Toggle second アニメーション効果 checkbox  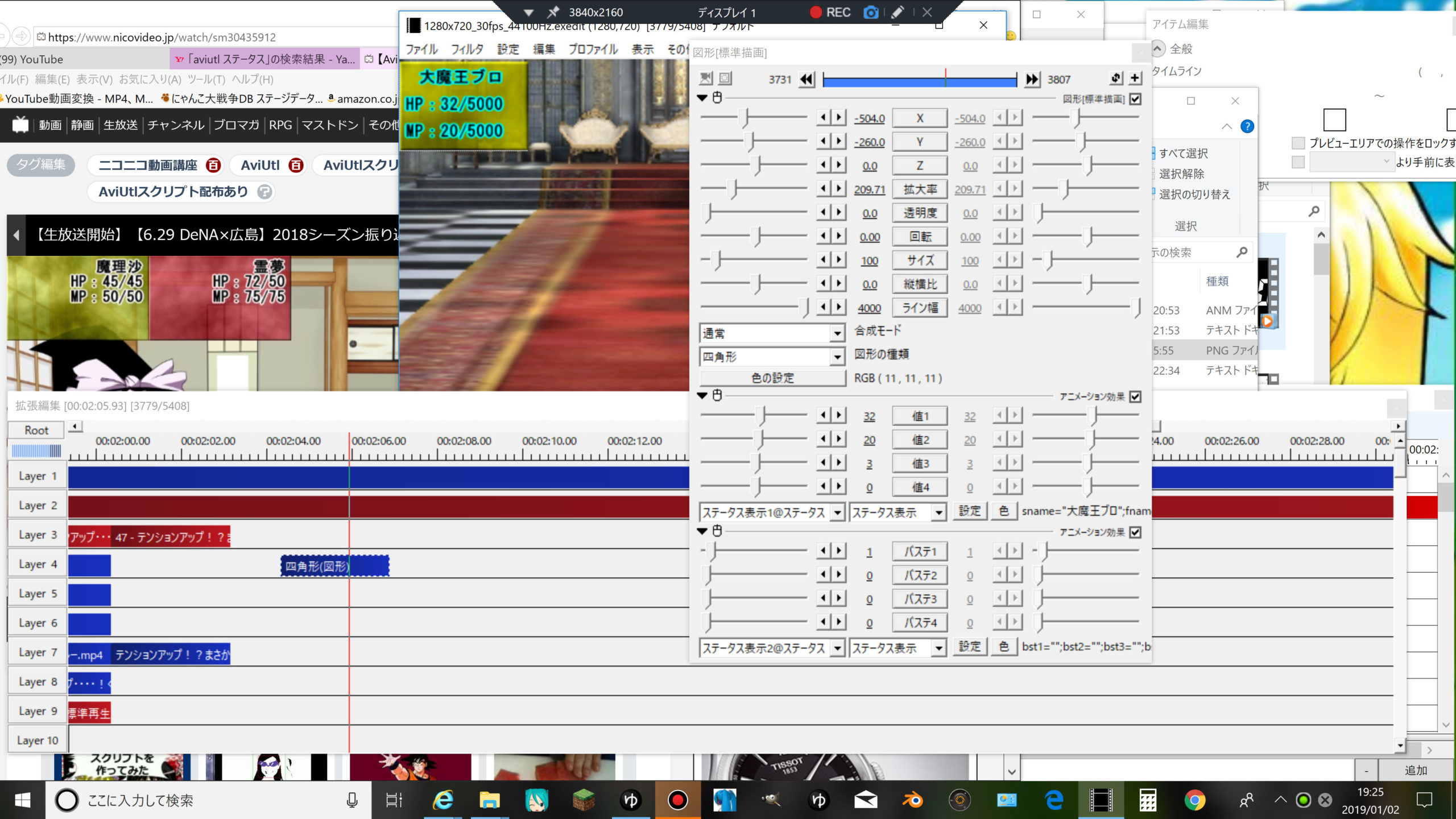[1135, 532]
